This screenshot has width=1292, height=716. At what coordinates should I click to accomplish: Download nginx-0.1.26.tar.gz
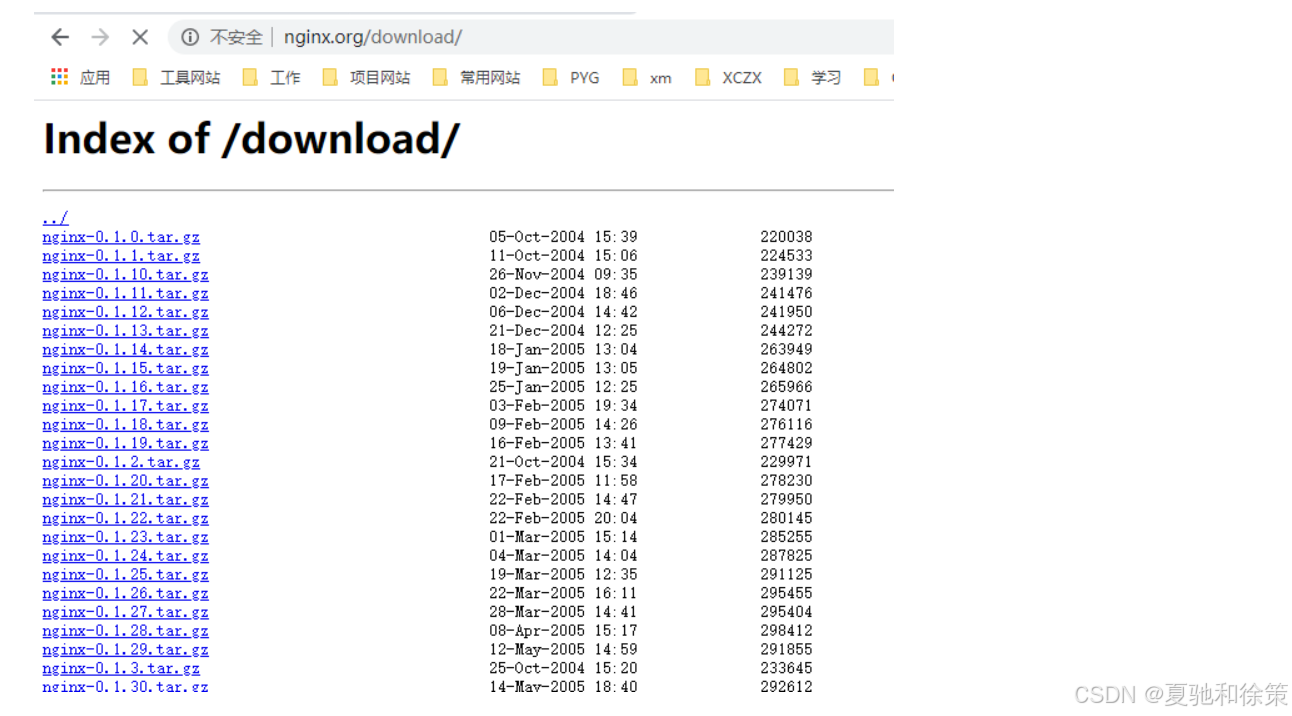tap(125, 593)
